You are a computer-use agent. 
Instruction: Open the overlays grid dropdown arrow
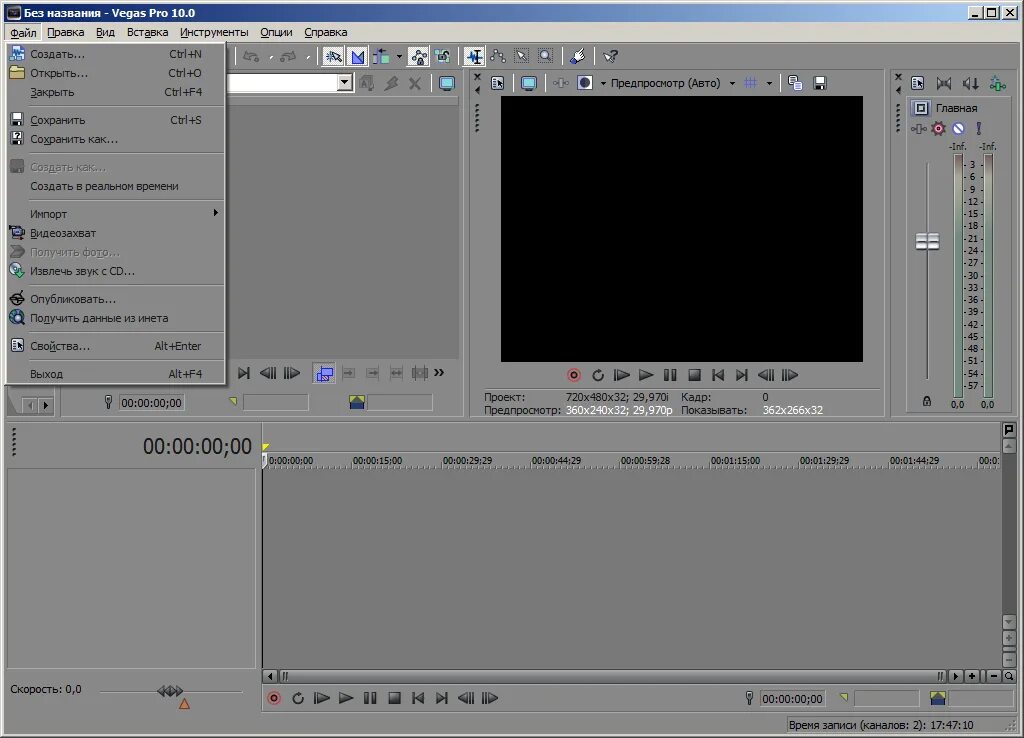[x=769, y=84]
